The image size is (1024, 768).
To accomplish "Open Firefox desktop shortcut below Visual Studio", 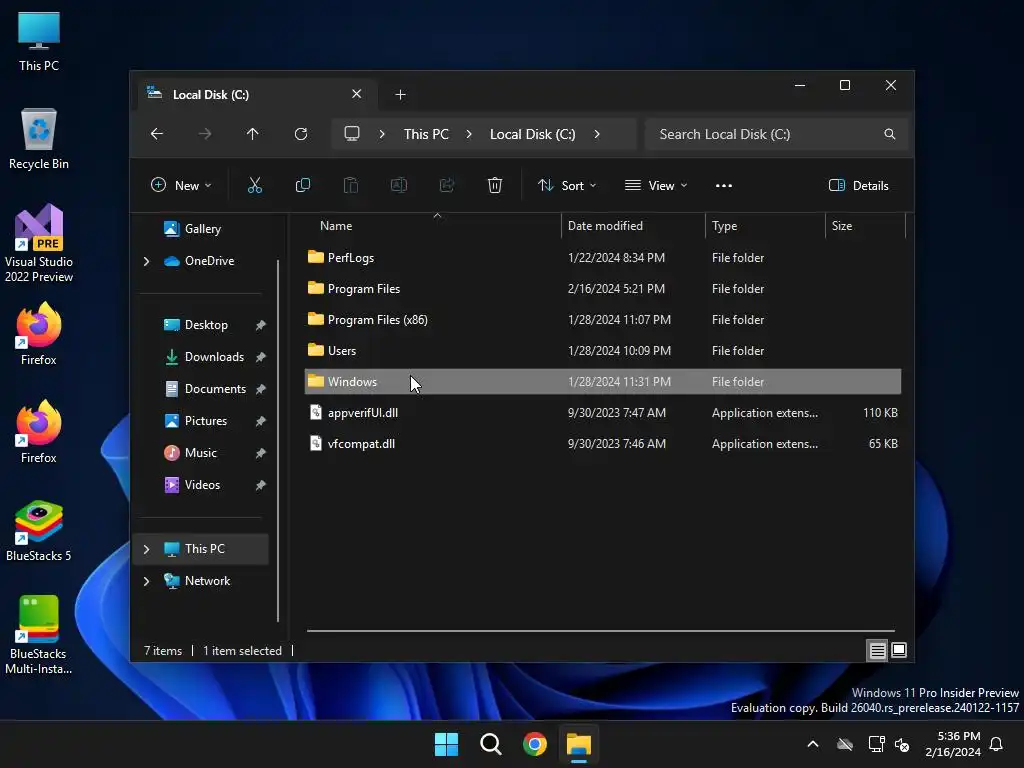I will coord(39,334).
